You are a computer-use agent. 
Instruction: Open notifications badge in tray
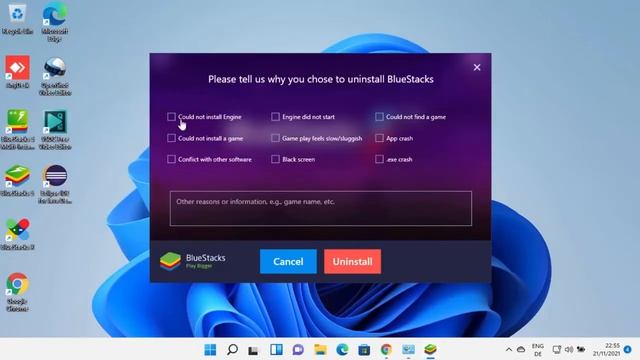628,350
